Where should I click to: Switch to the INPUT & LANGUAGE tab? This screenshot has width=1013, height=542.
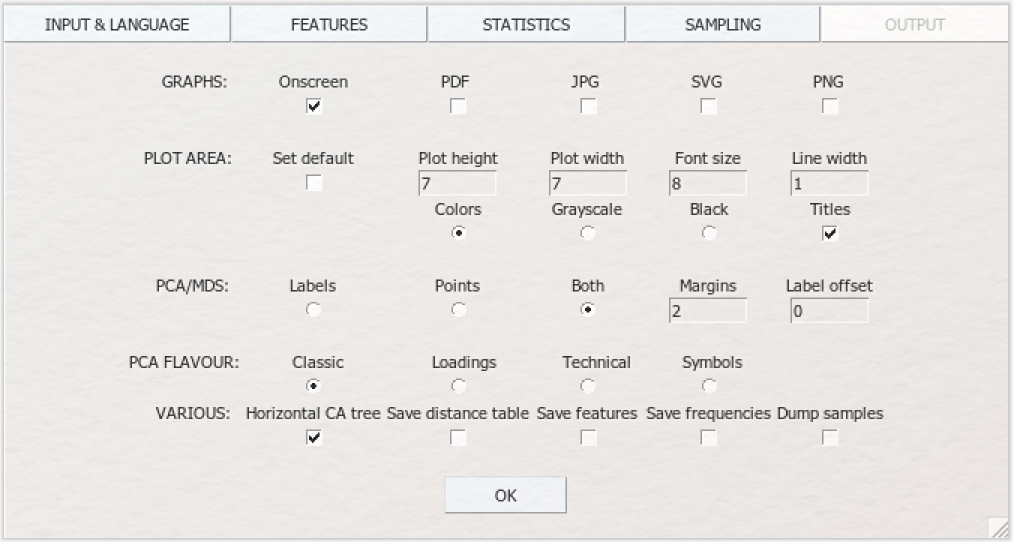tap(117, 25)
